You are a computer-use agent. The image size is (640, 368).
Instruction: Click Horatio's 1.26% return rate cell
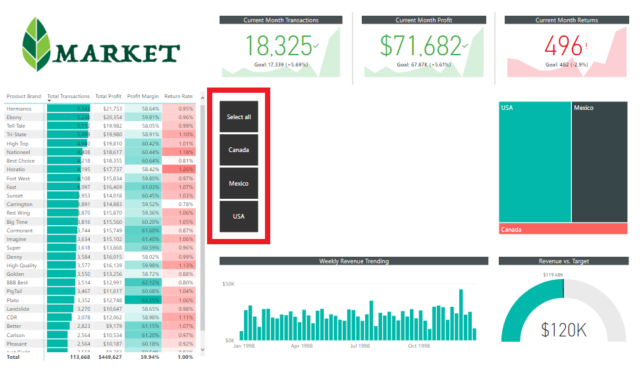pos(179,169)
